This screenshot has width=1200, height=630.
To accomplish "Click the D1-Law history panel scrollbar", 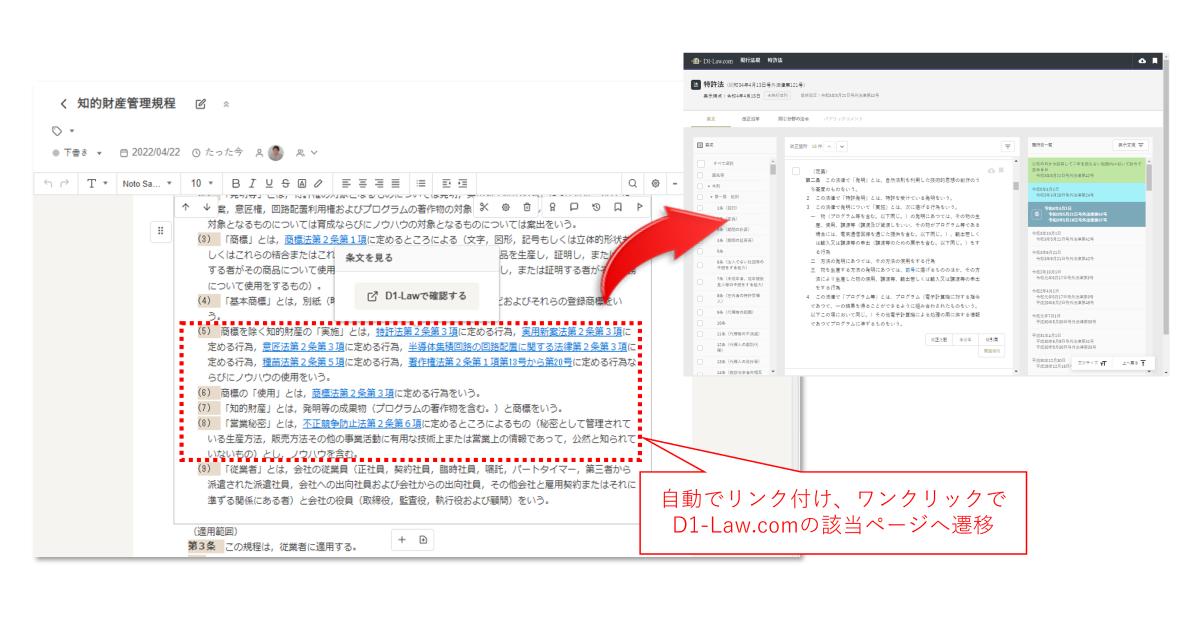I will [1151, 180].
